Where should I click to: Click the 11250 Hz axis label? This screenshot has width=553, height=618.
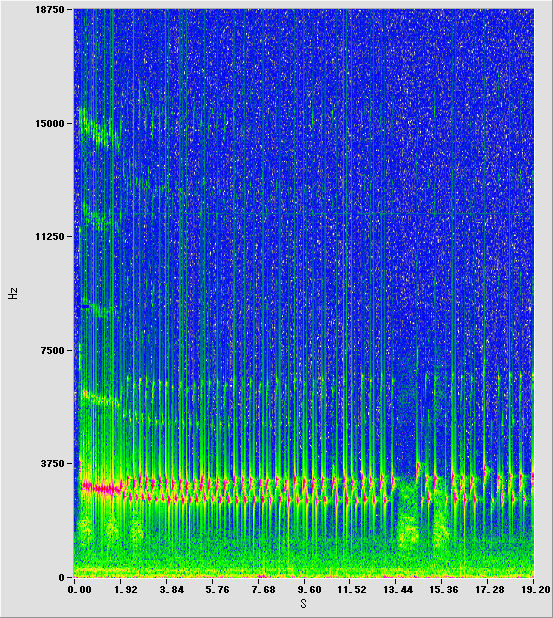click(x=50, y=236)
